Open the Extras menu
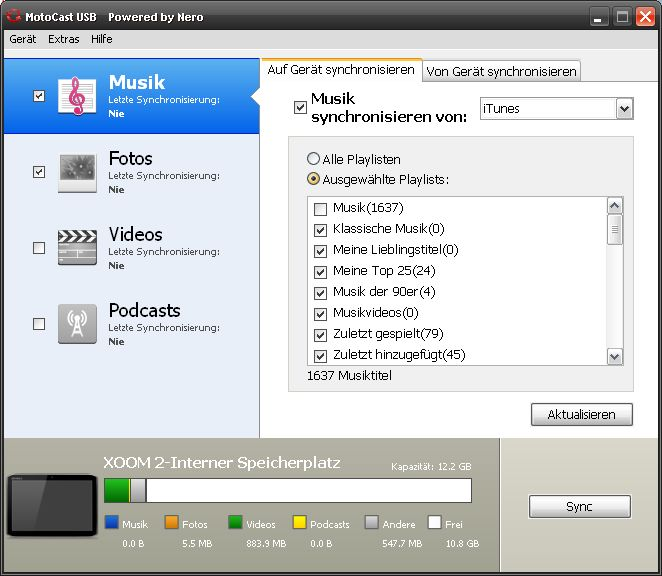This screenshot has height=576, width=662. (x=64, y=39)
